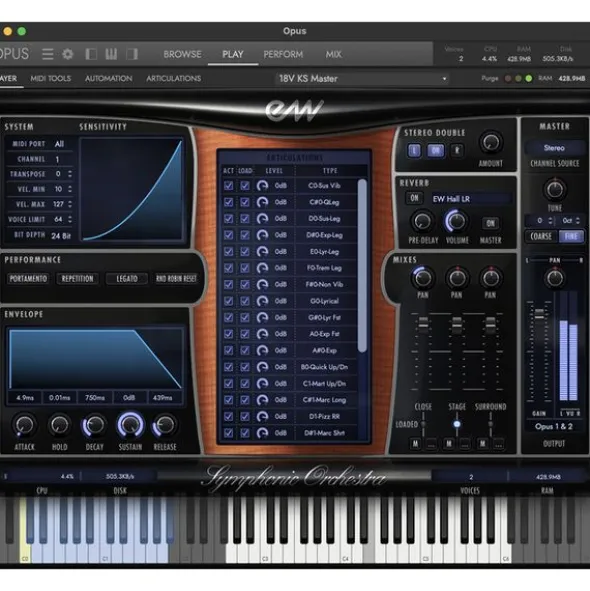Click the red Purge indicator dot
590x591 pixels.
508,78
